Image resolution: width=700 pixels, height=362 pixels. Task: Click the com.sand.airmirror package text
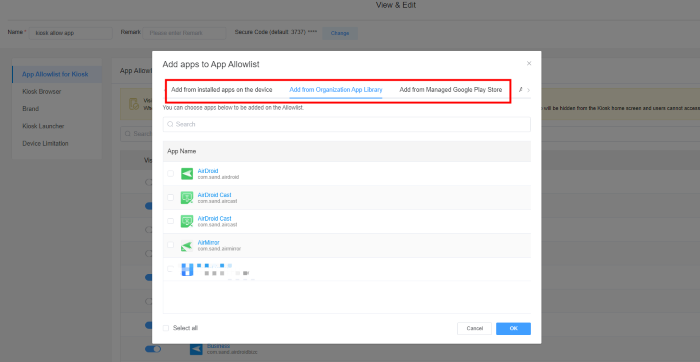coord(219,249)
